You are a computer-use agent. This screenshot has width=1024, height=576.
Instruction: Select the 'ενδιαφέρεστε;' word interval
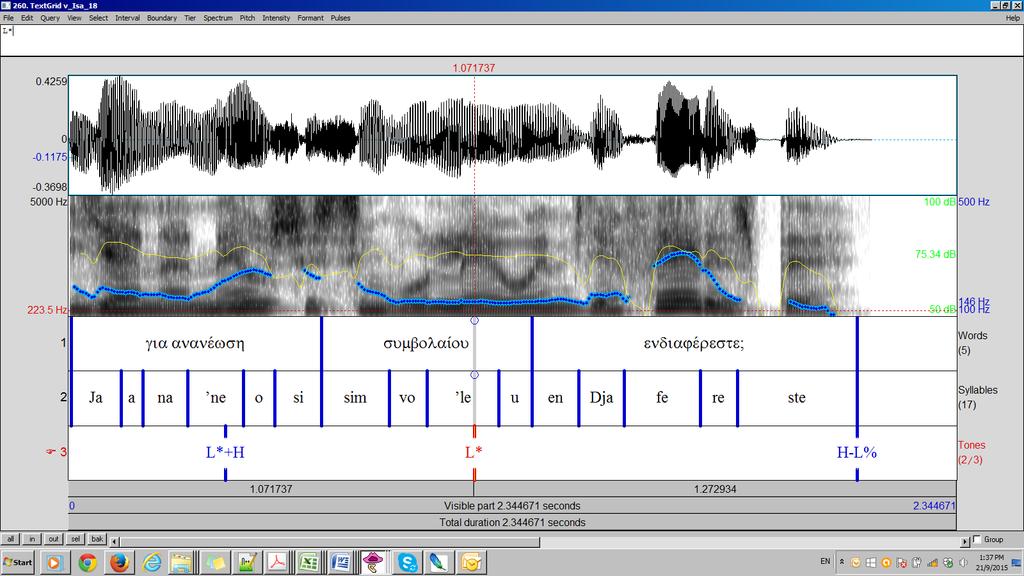[x=694, y=344]
